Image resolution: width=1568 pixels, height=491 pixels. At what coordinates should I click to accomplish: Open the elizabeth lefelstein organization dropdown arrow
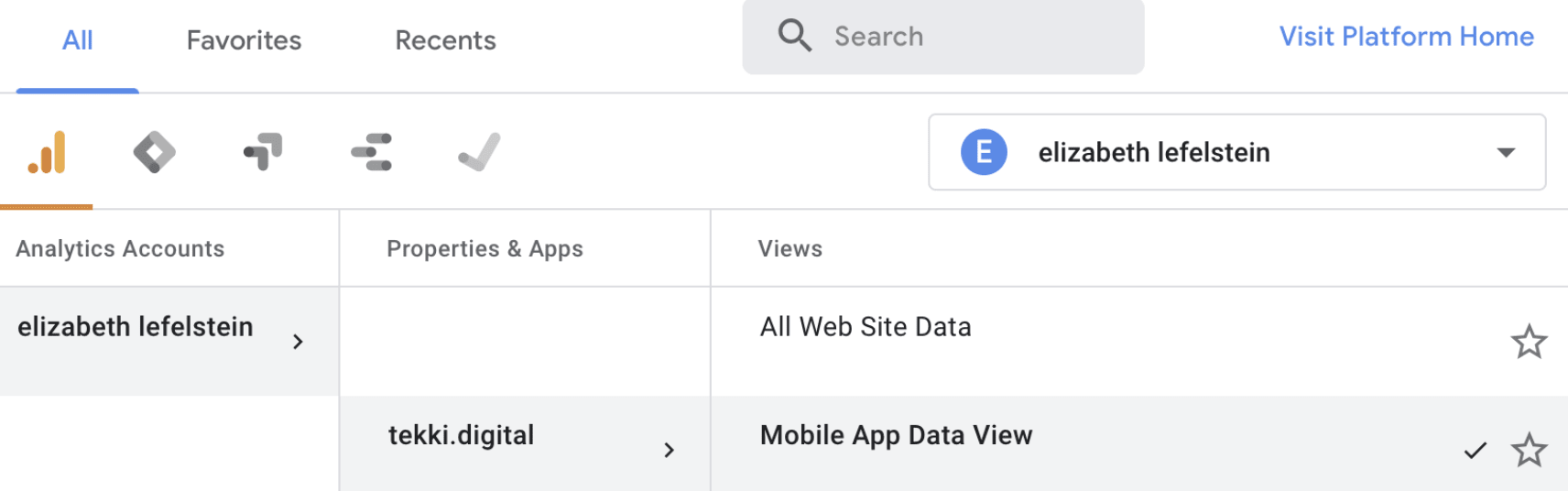(1506, 153)
